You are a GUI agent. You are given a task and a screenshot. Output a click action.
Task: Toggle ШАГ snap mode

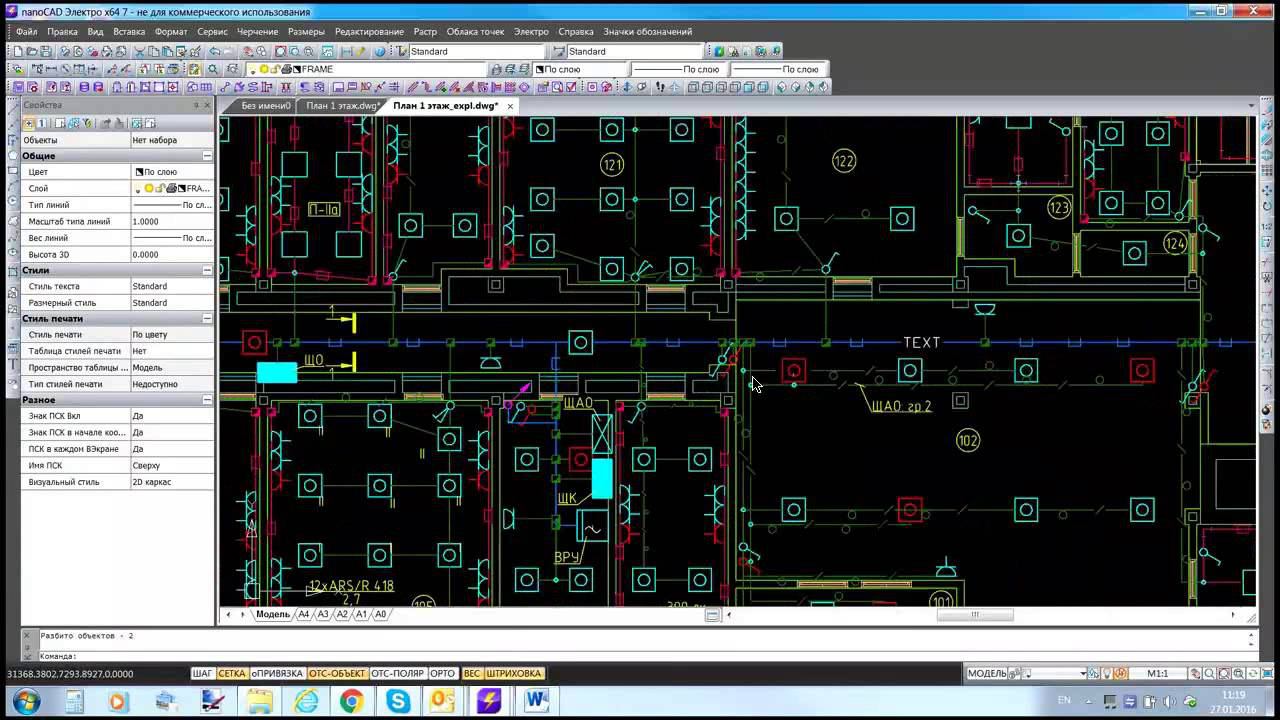203,674
